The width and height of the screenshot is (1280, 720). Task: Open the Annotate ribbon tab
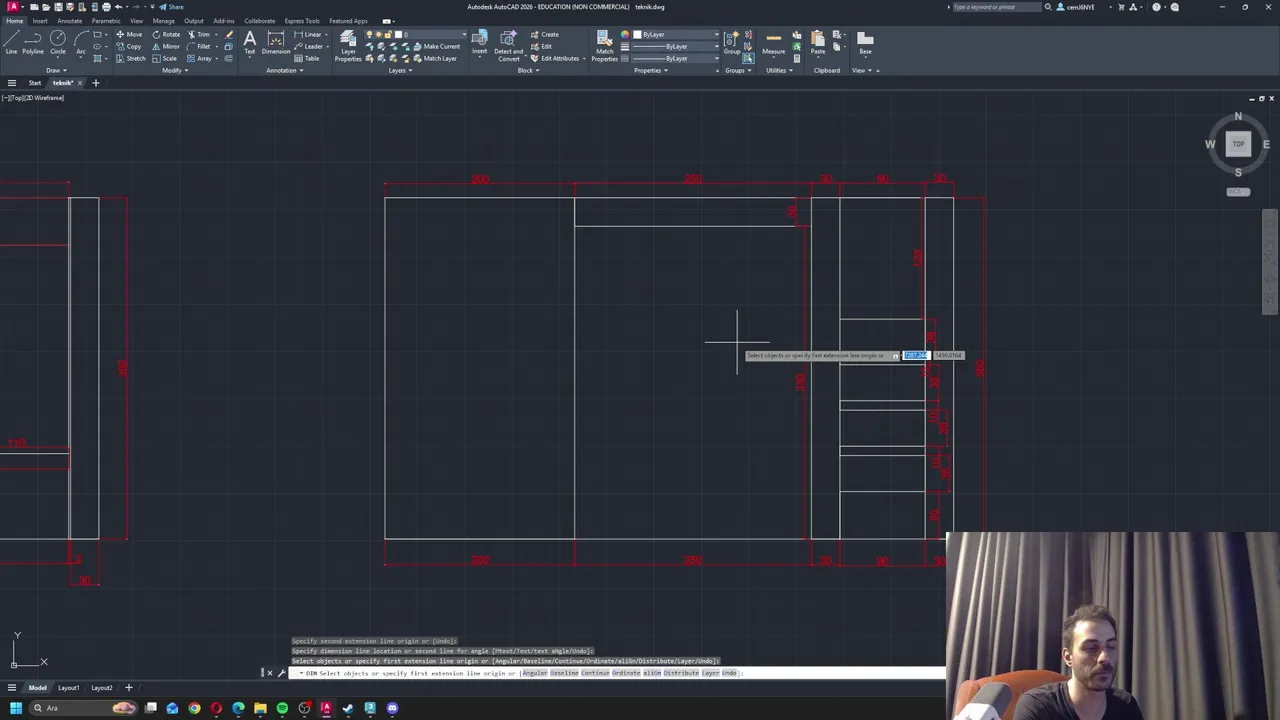pos(70,21)
